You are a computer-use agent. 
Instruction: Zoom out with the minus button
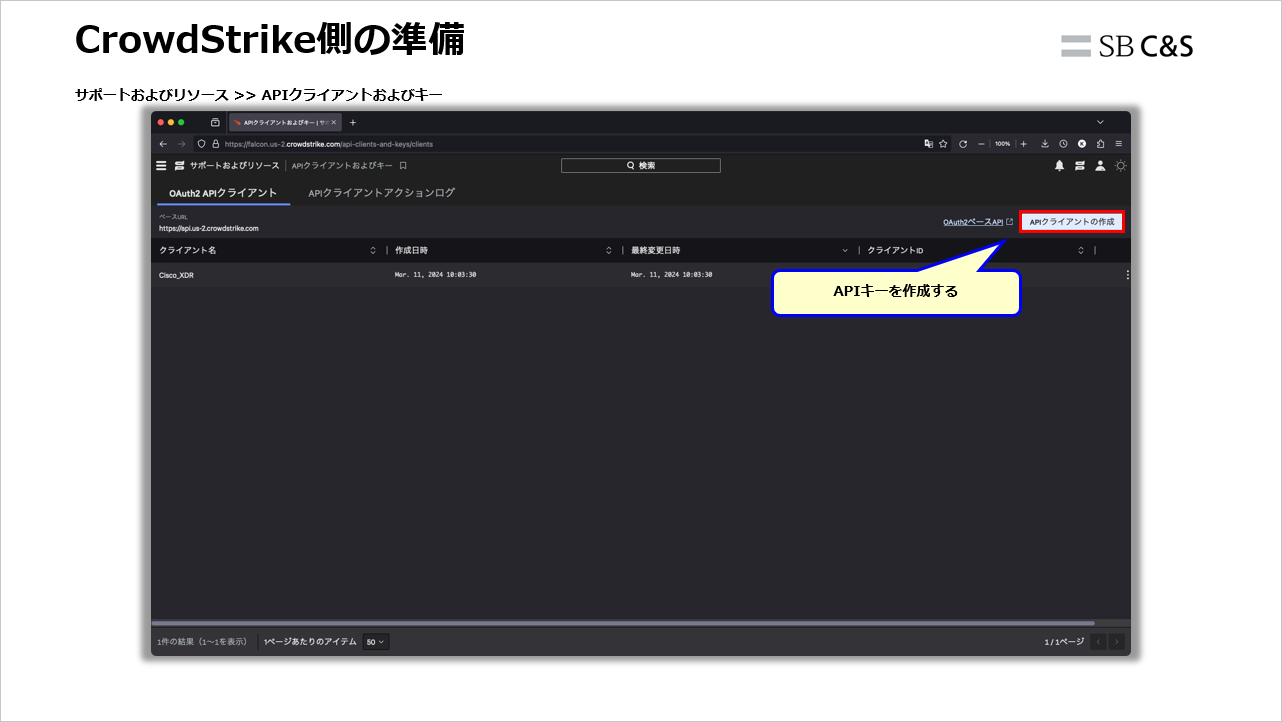982,144
